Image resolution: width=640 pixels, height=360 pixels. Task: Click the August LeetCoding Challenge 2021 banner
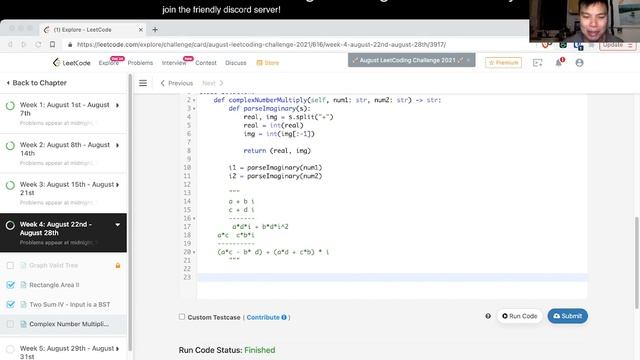pos(411,60)
